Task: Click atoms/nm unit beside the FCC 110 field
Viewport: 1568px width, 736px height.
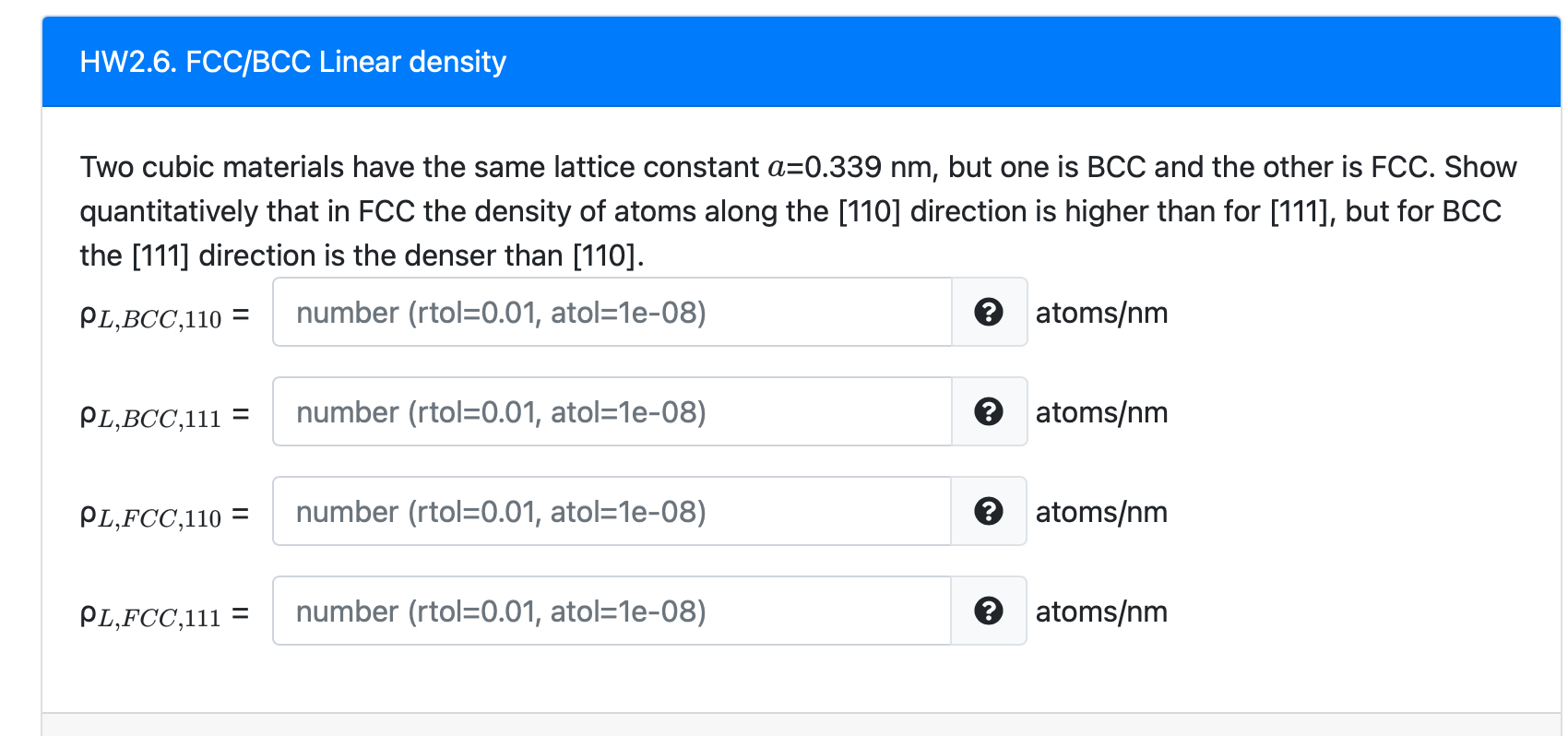Action: 1101,512
